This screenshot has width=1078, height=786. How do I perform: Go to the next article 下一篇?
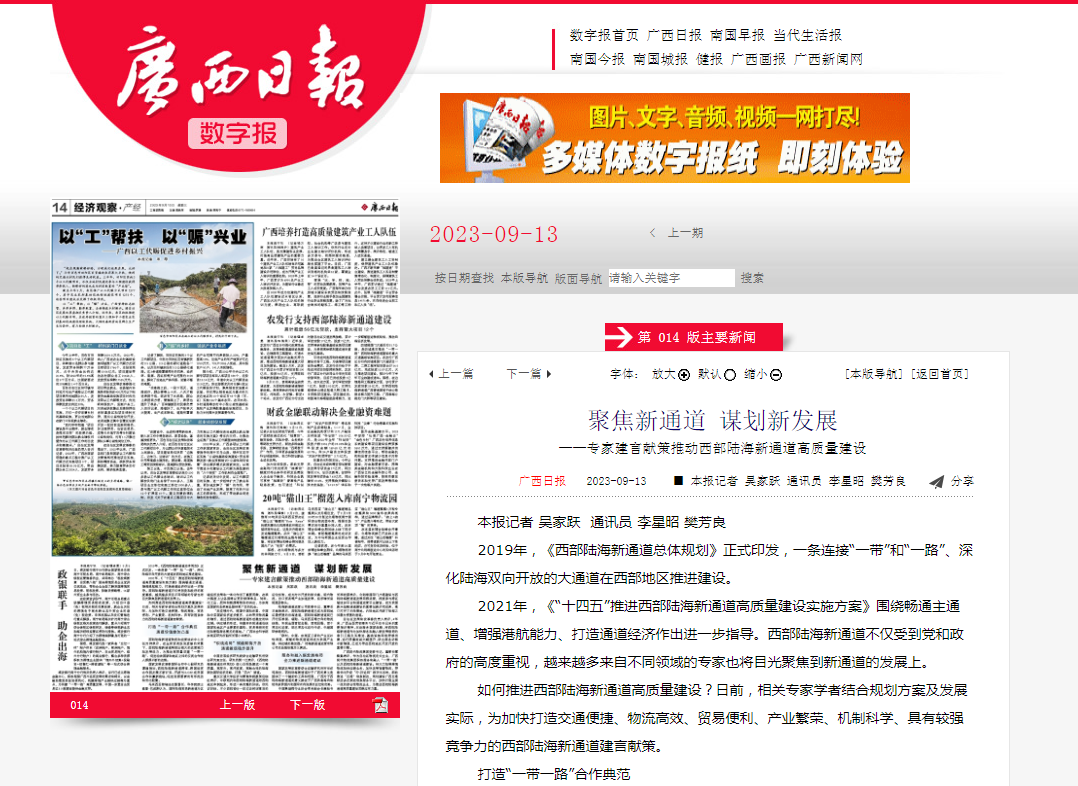point(529,374)
